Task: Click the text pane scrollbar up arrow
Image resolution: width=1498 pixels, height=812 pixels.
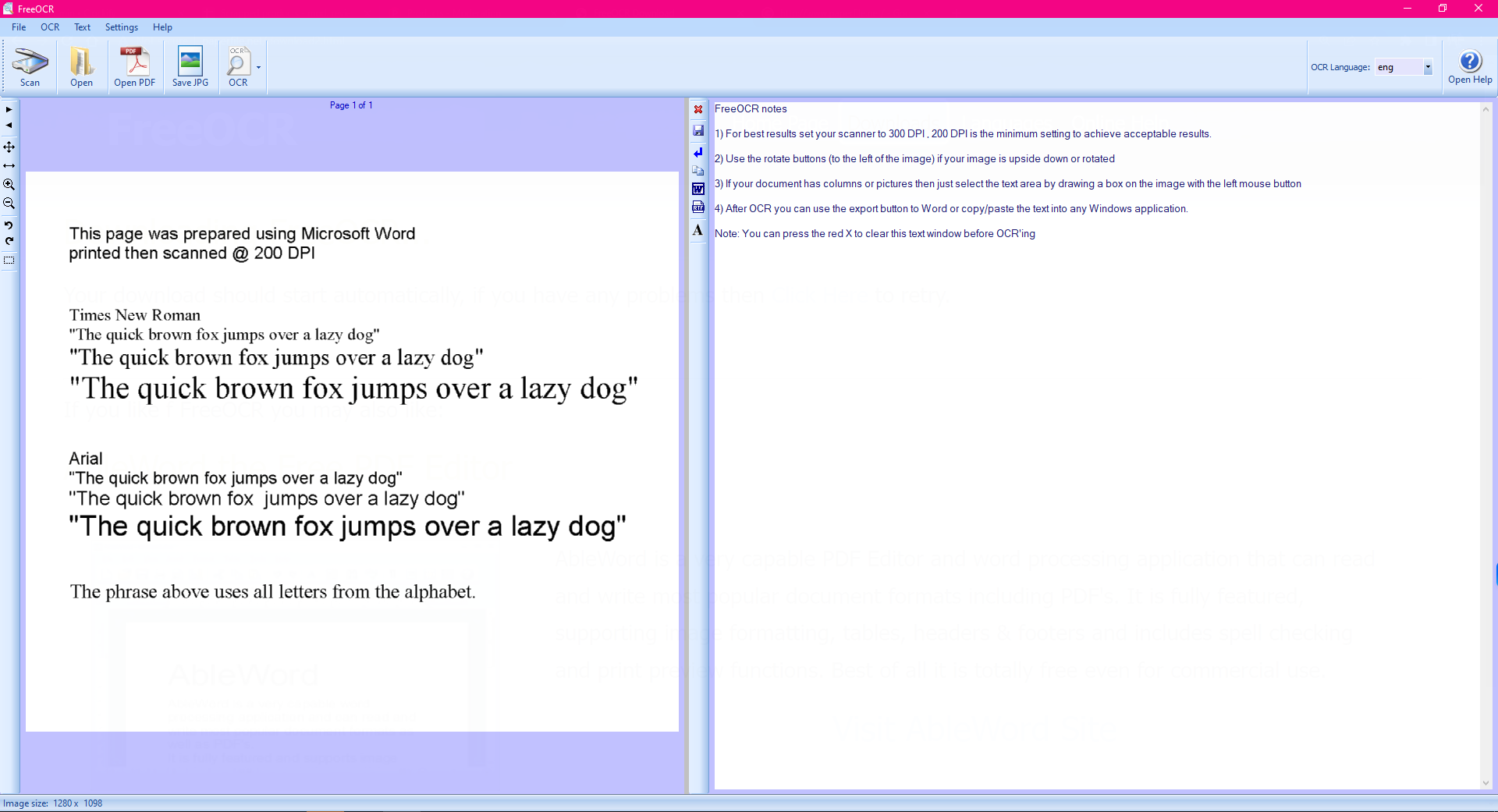Action: tap(1486, 109)
